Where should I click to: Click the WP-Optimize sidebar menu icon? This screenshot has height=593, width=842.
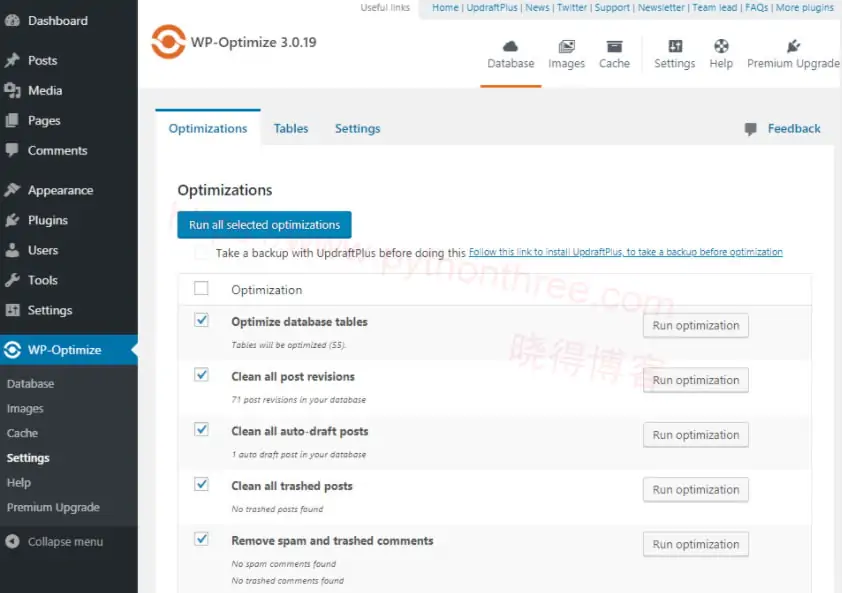click(12, 350)
